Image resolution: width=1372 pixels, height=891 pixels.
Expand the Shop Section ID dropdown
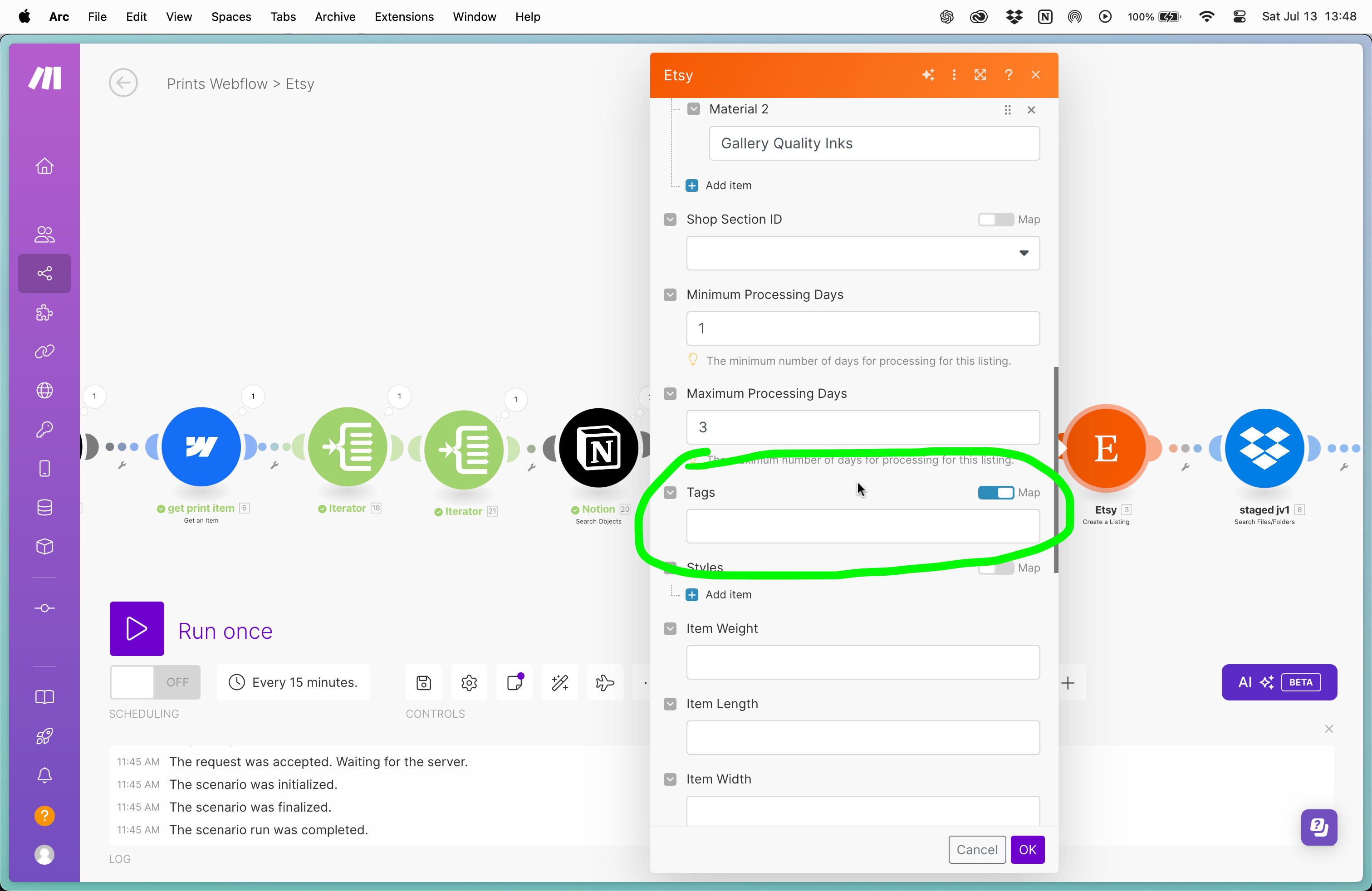pyautogui.click(x=1023, y=253)
